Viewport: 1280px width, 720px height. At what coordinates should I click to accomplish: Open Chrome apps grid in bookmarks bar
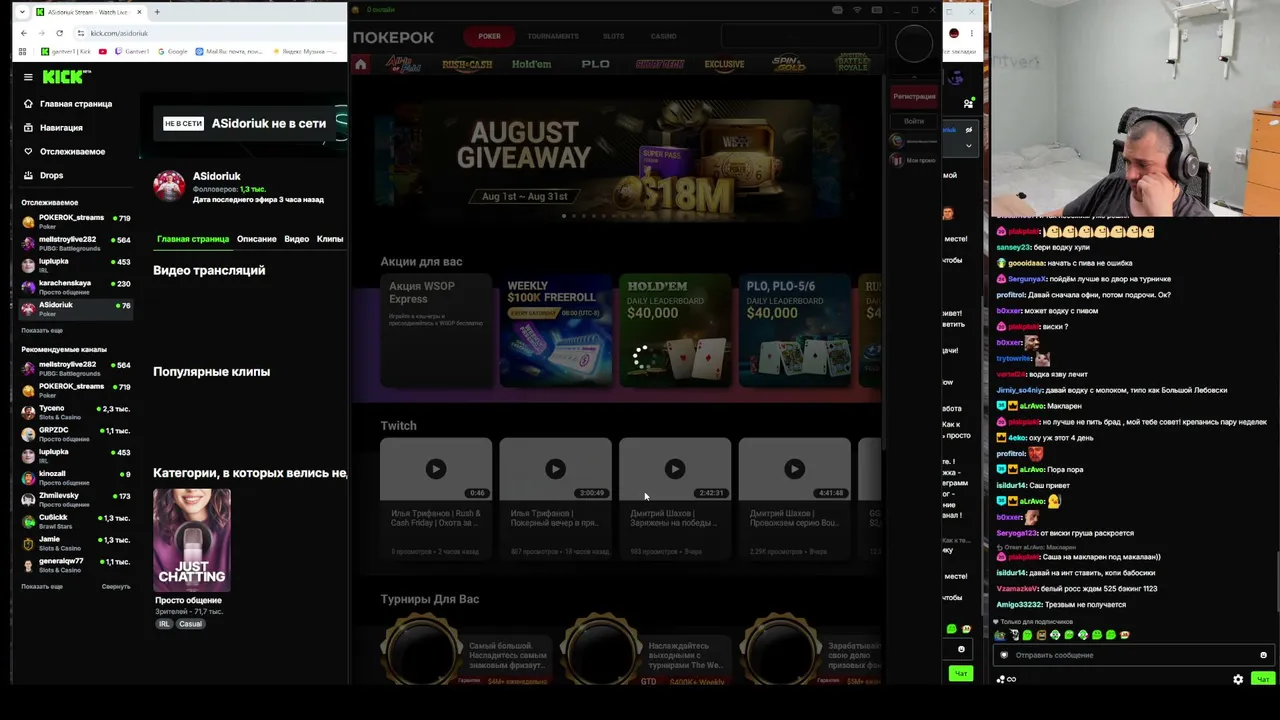pos(22,51)
